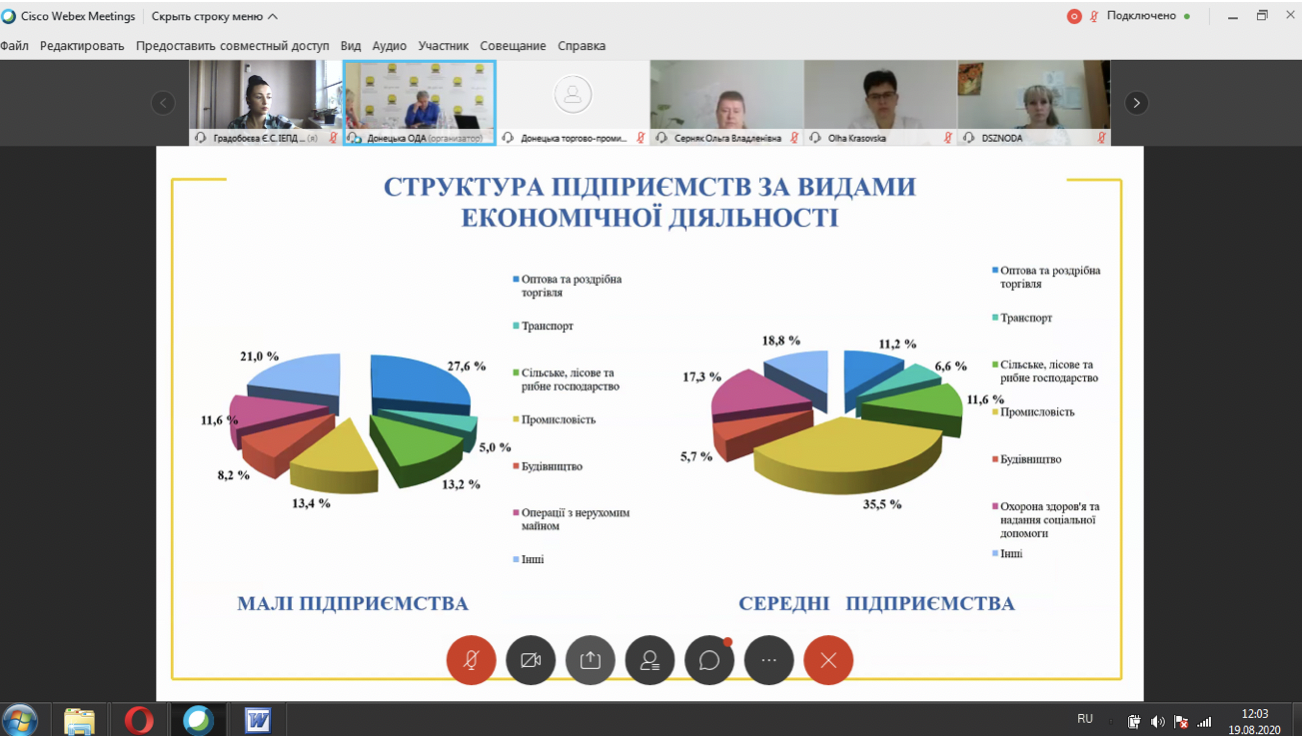
Task: Select Серняк Ольга Владленівна video thumbnail
Action: pos(727,103)
